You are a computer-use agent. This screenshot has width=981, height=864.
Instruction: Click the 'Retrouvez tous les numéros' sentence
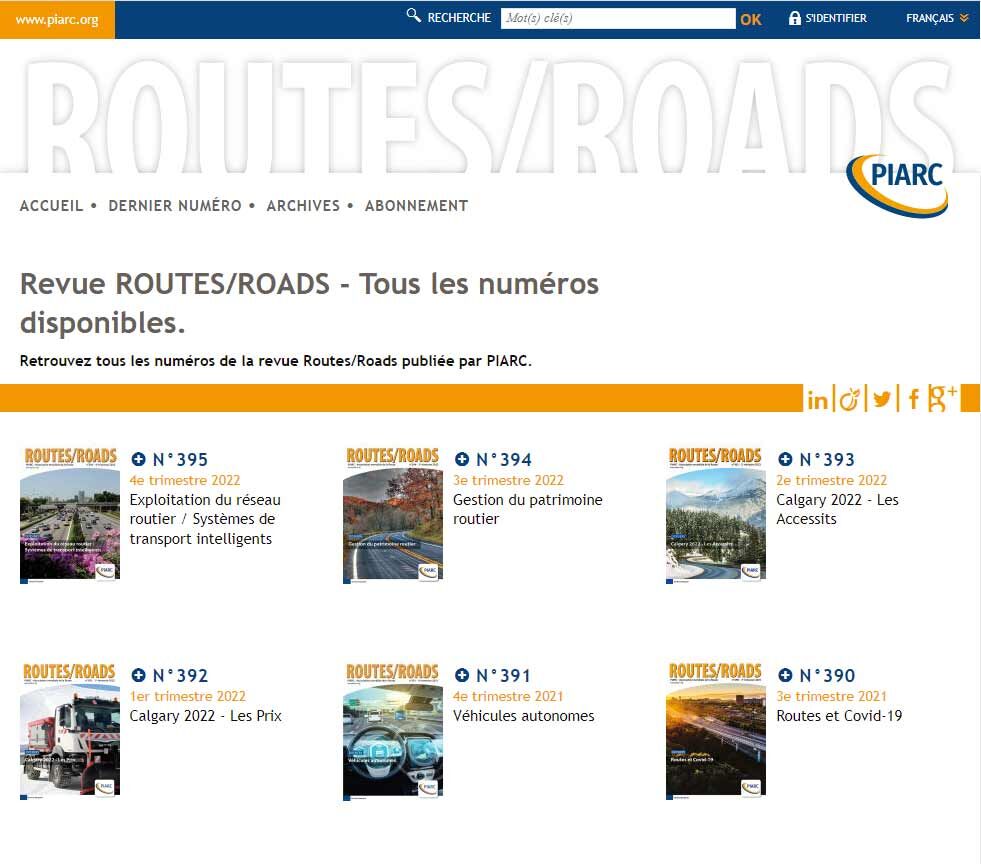point(275,361)
